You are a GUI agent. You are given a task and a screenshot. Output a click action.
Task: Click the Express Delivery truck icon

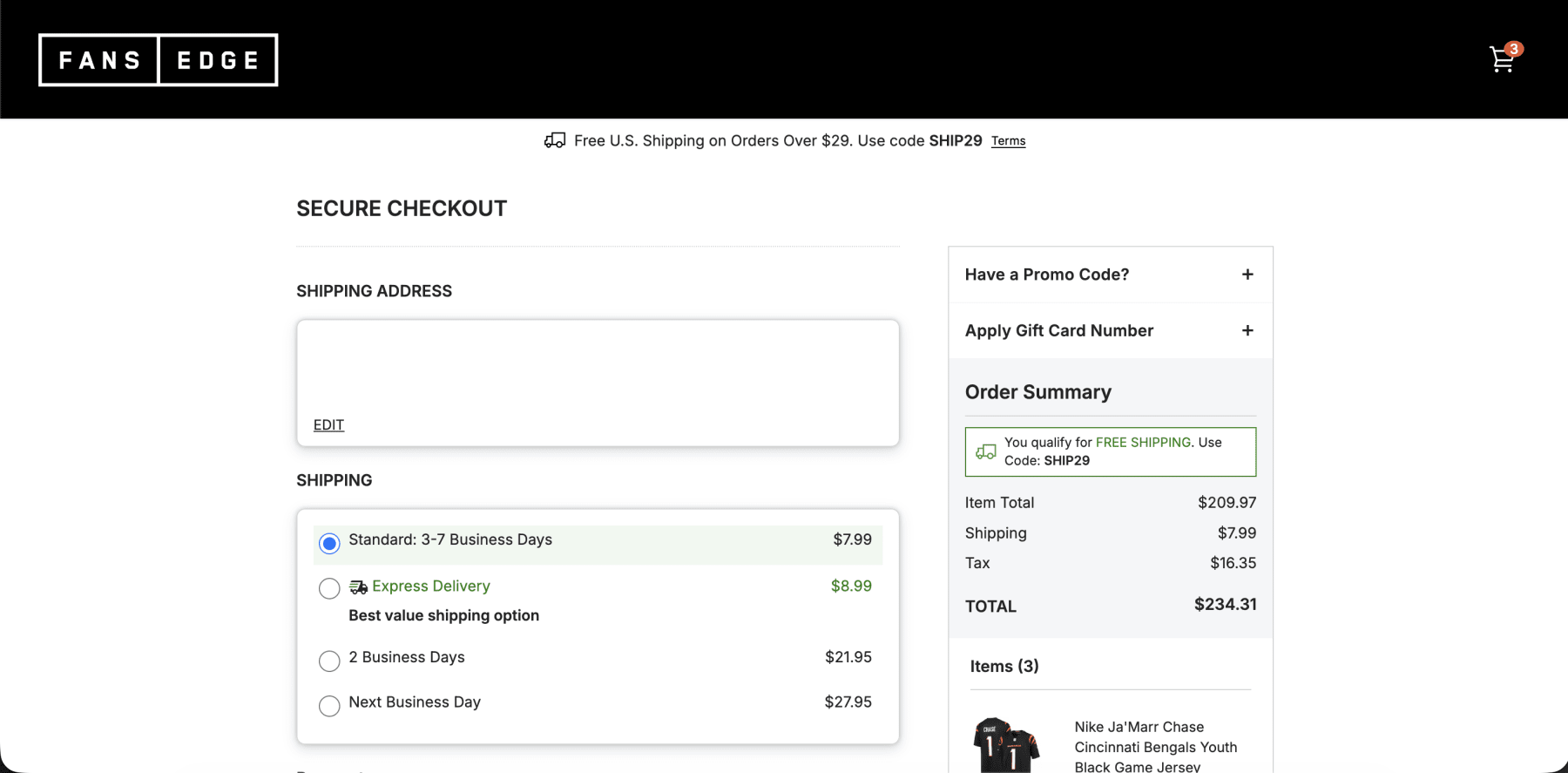pos(358,587)
